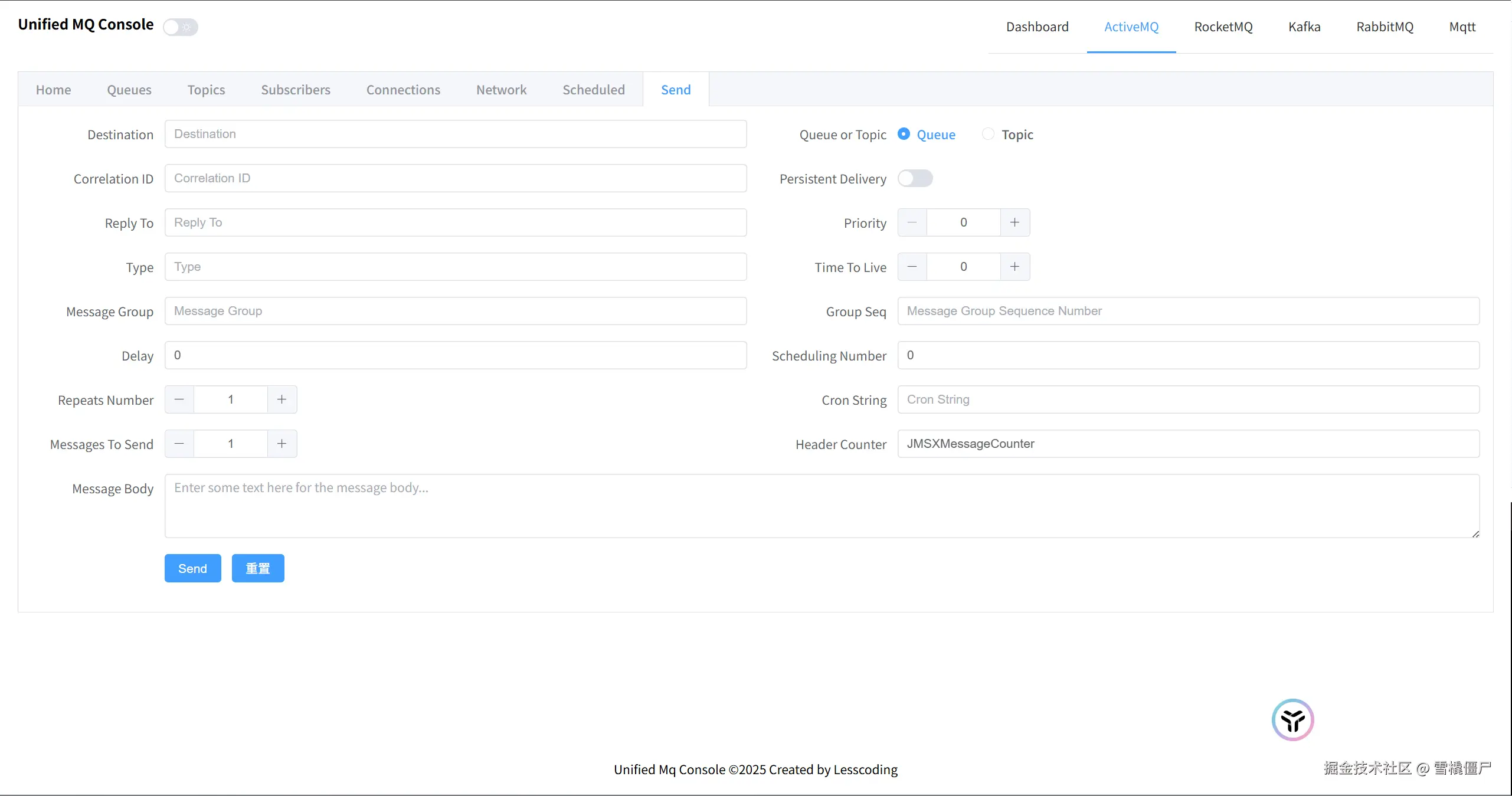Viewport: 1512px width, 796px height.
Task: Toggle the dark mode theme switch
Action: point(181,27)
